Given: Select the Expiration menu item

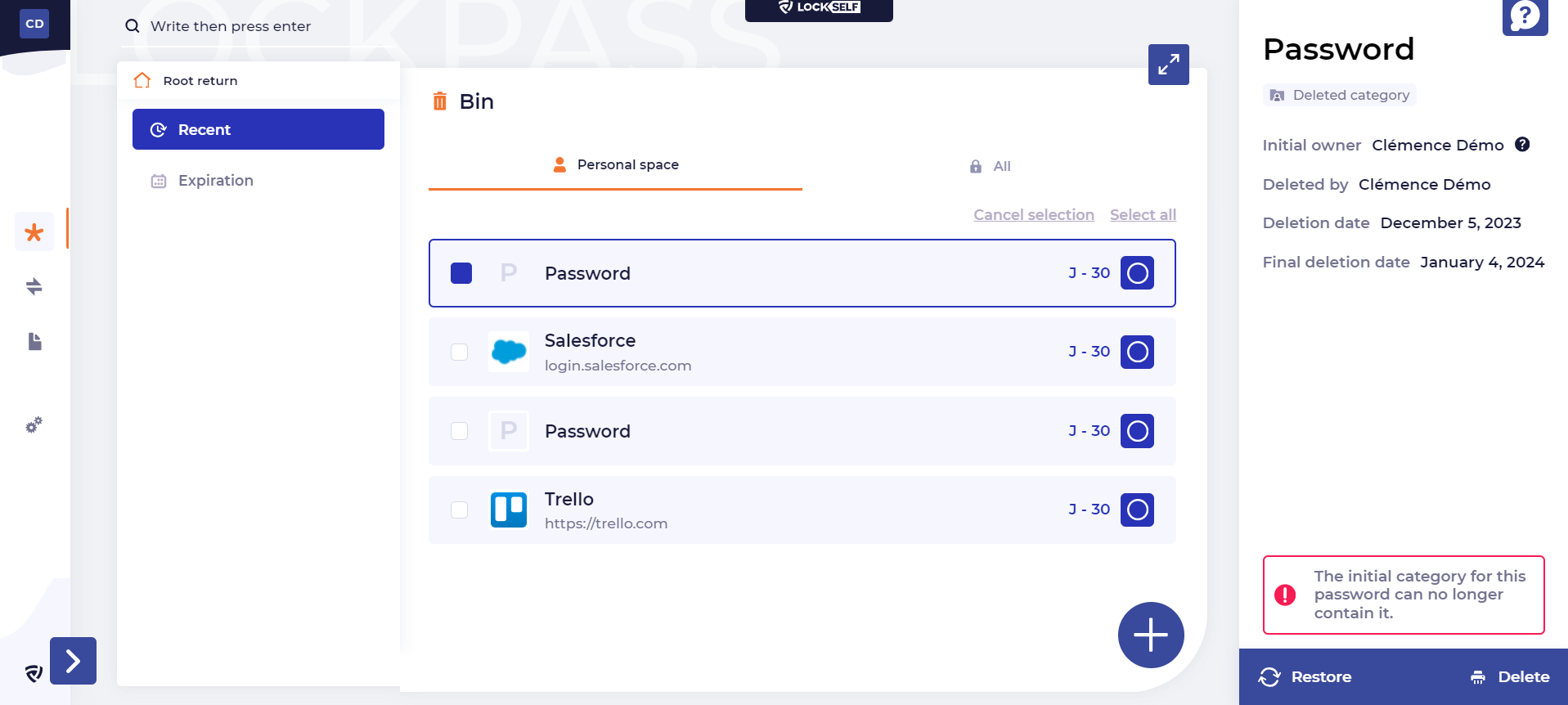Looking at the screenshot, I should click(x=215, y=181).
